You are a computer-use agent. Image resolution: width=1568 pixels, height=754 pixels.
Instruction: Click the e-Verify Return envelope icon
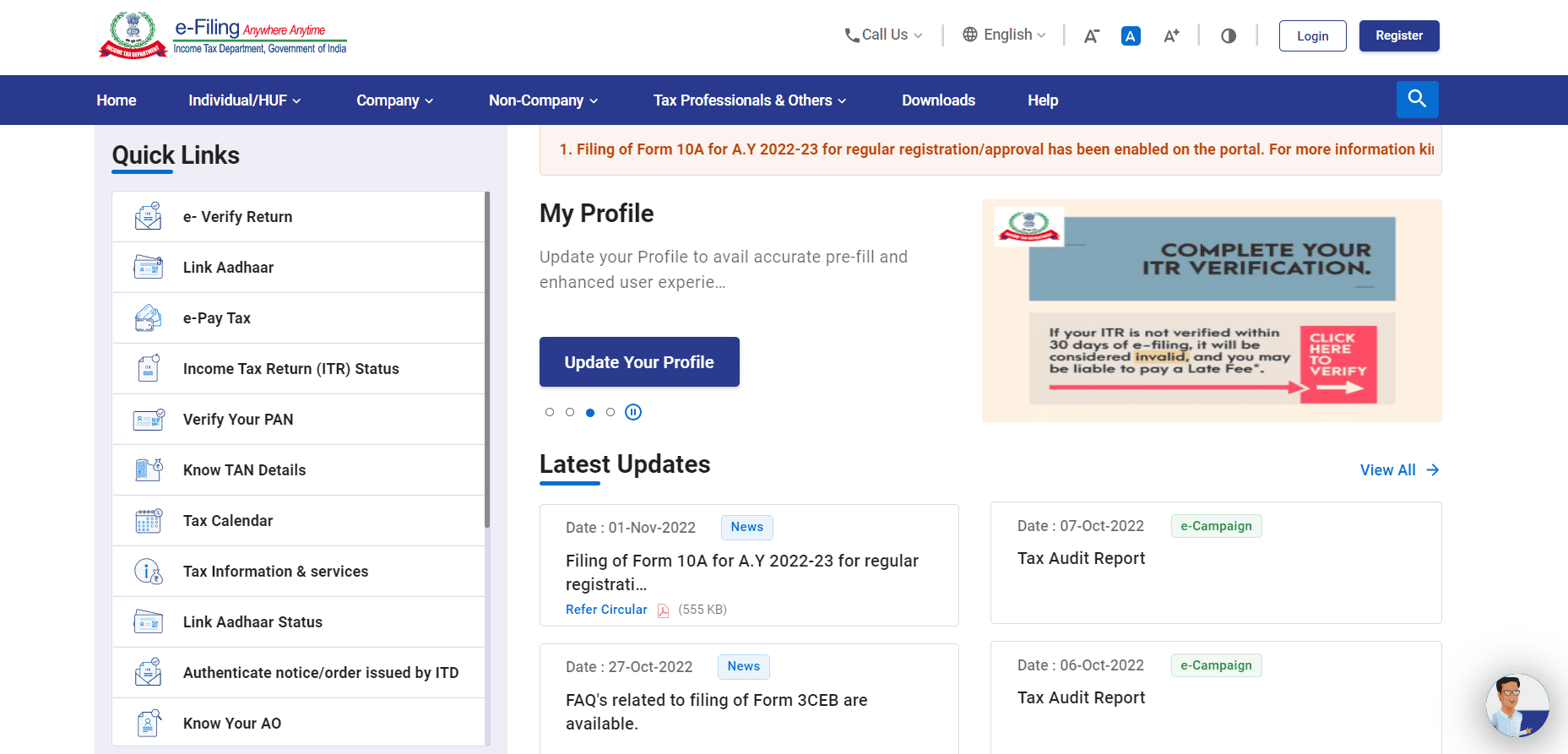pyautogui.click(x=148, y=216)
